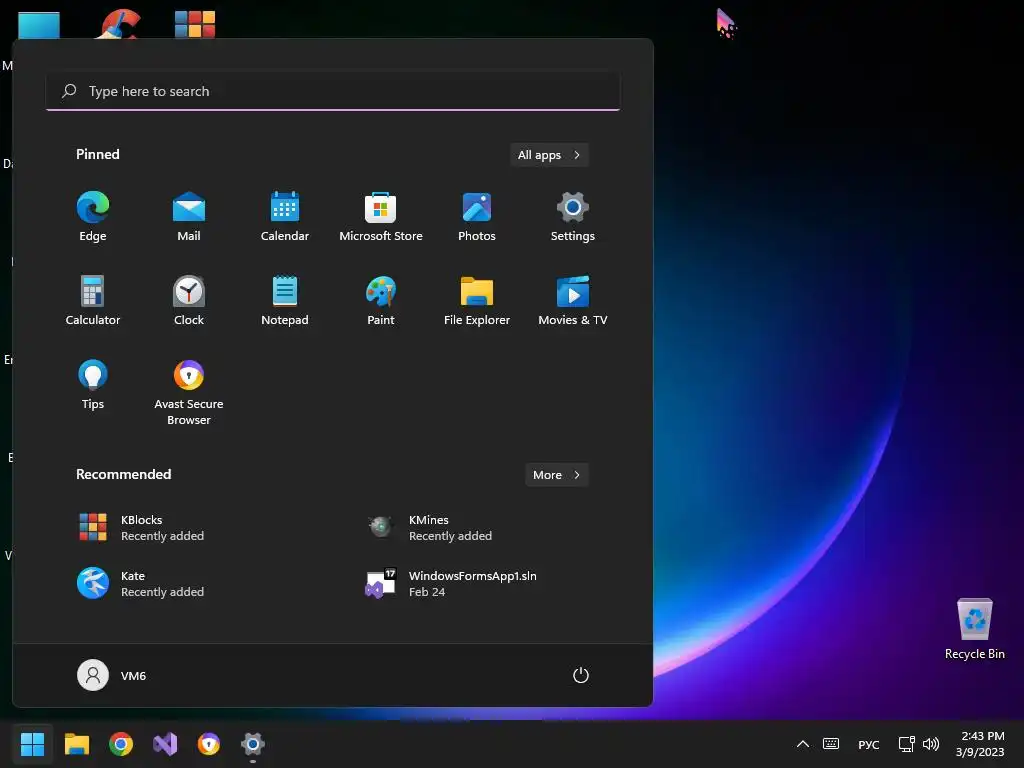This screenshot has height=768, width=1024.
Task: Launch the Mail app
Action: click(x=189, y=217)
